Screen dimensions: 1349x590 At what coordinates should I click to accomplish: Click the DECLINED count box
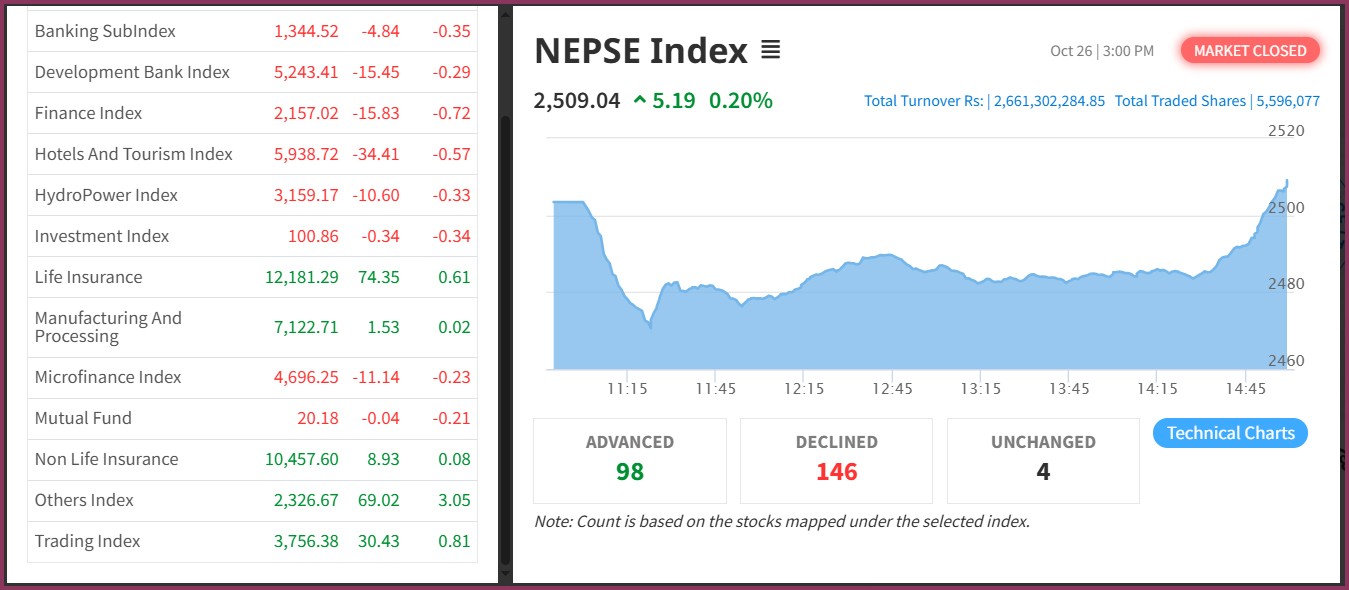(x=836, y=460)
